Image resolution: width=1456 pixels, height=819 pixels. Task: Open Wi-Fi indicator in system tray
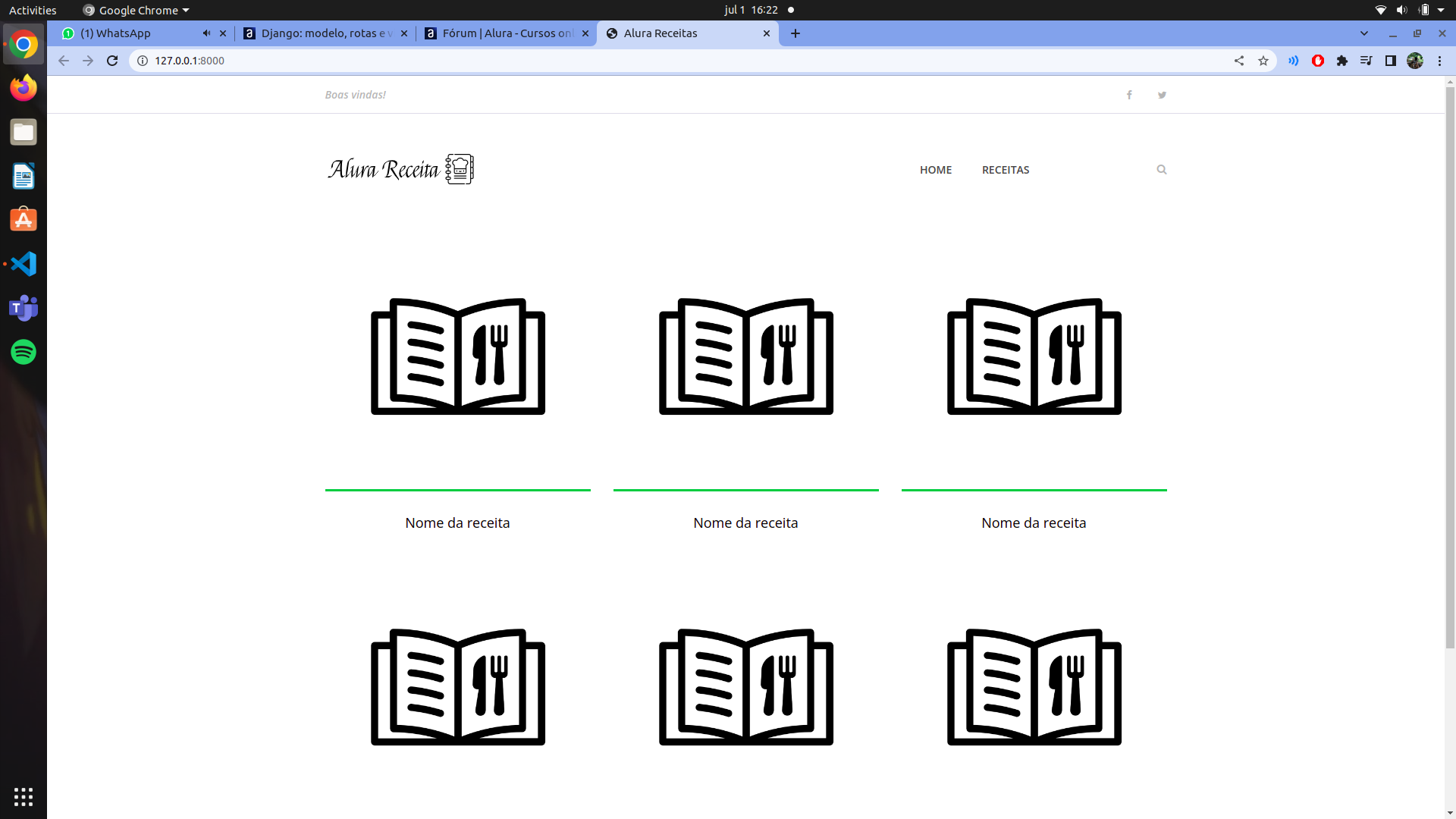[1381, 10]
